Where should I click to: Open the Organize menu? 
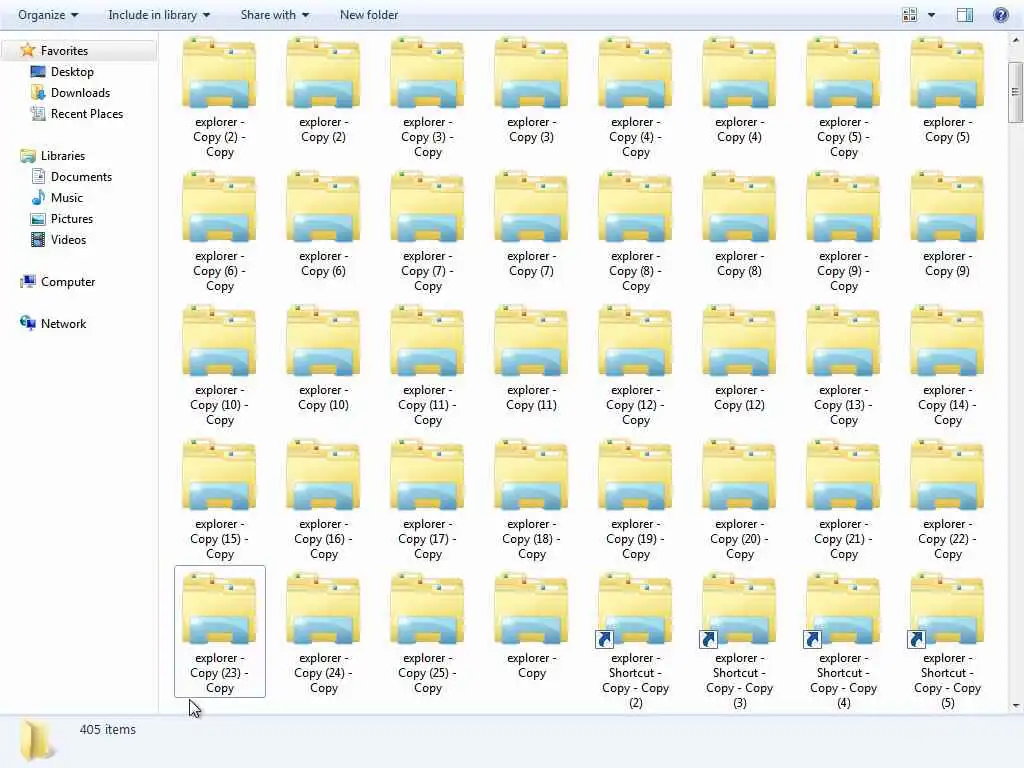[48, 14]
